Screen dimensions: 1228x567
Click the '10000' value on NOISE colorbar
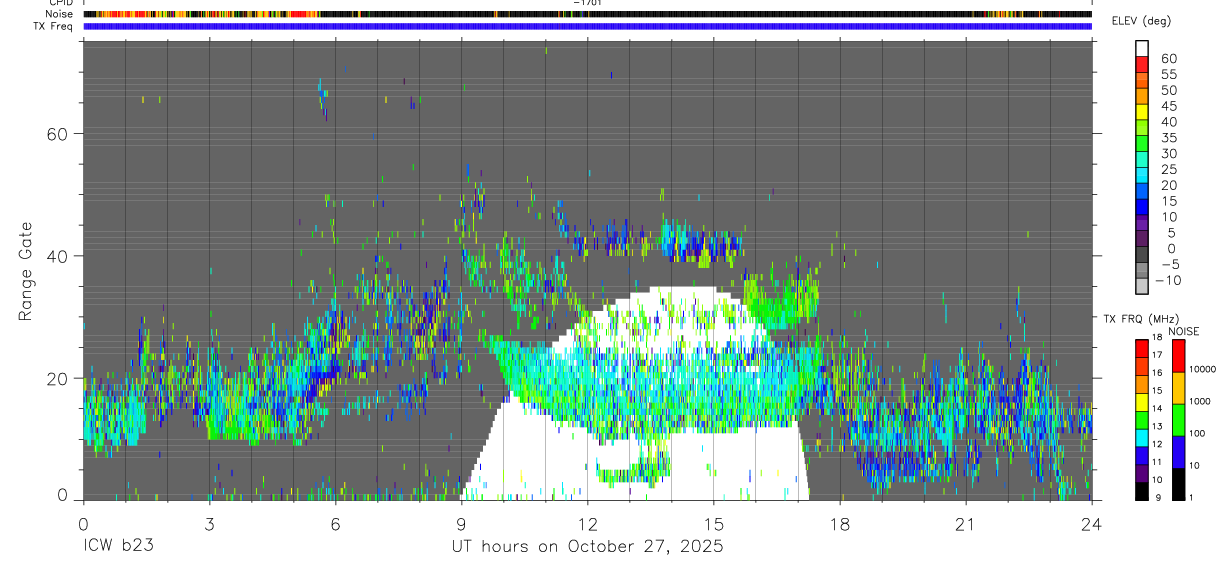point(1203,369)
